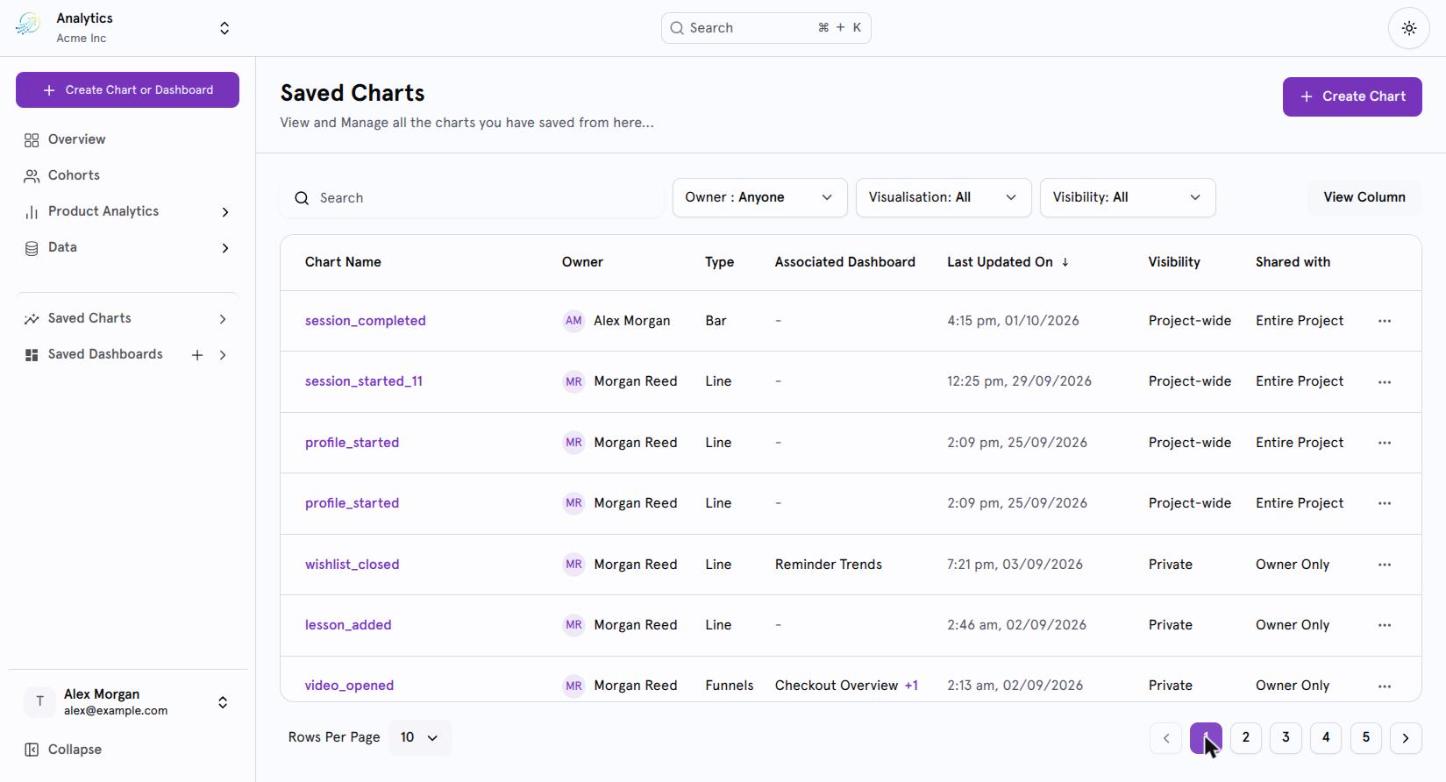The width and height of the screenshot is (1446, 782).
Task: Go to page 3
Action: pos(1285,739)
